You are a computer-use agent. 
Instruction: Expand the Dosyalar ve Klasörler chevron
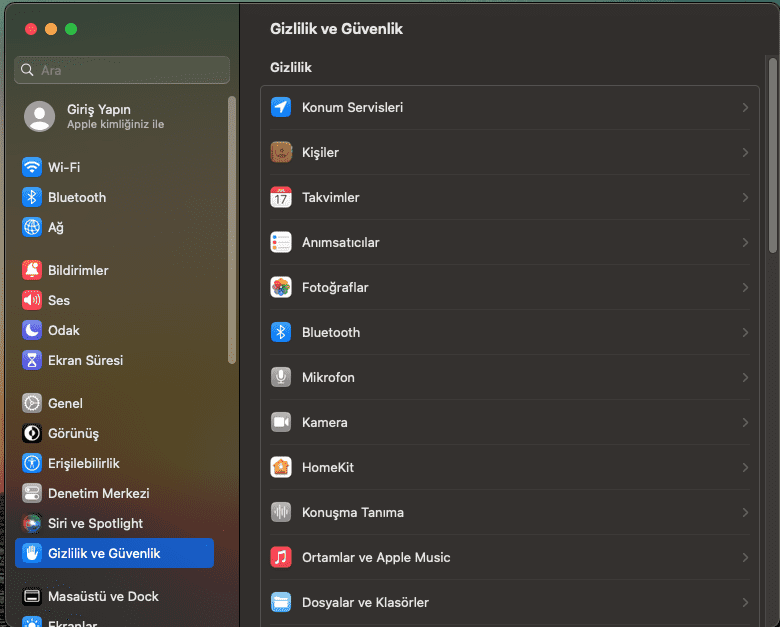[x=745, y=602]
